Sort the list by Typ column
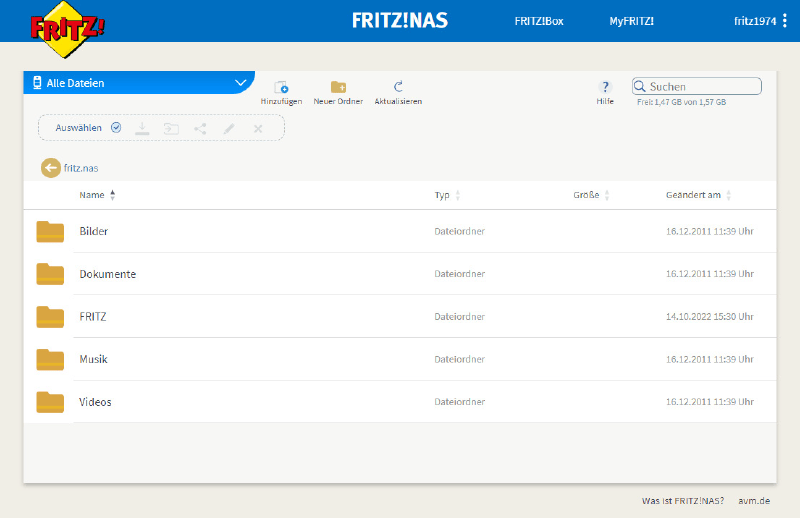Image resolution: width=800 pixels, height=518 pixels. pyautogui.click(x=447, y=195)
